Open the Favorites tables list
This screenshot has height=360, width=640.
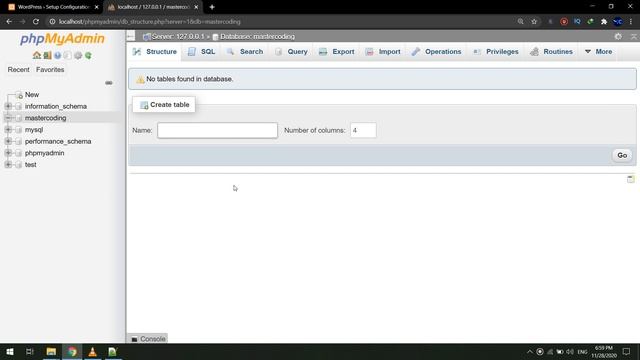[50, 70]
